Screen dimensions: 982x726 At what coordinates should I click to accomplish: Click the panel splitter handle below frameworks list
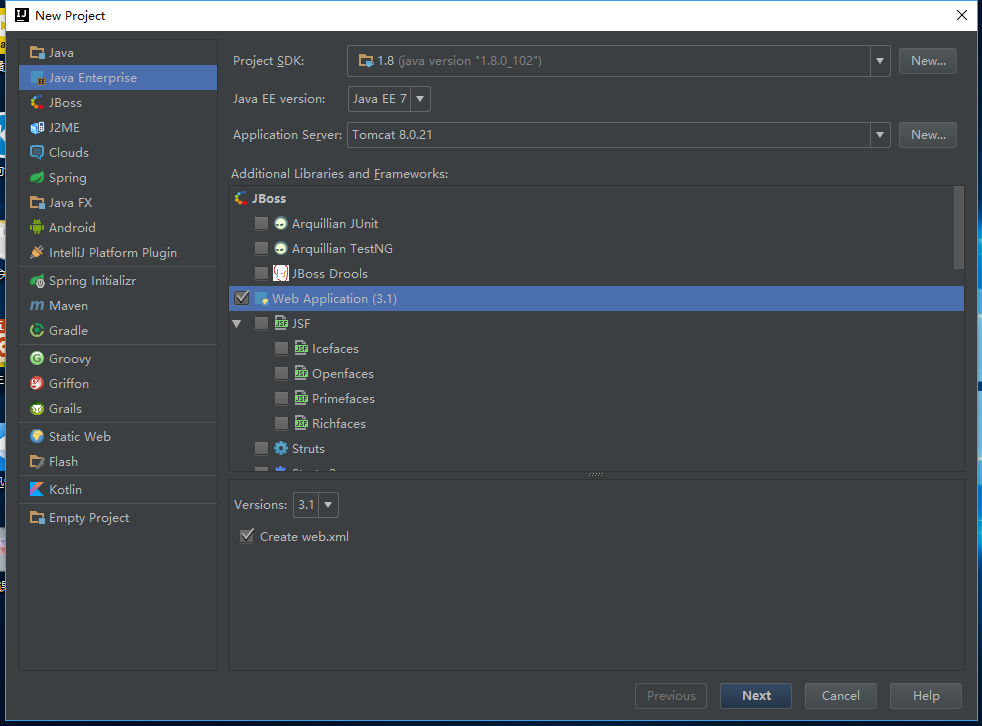[x=596, y=475]
